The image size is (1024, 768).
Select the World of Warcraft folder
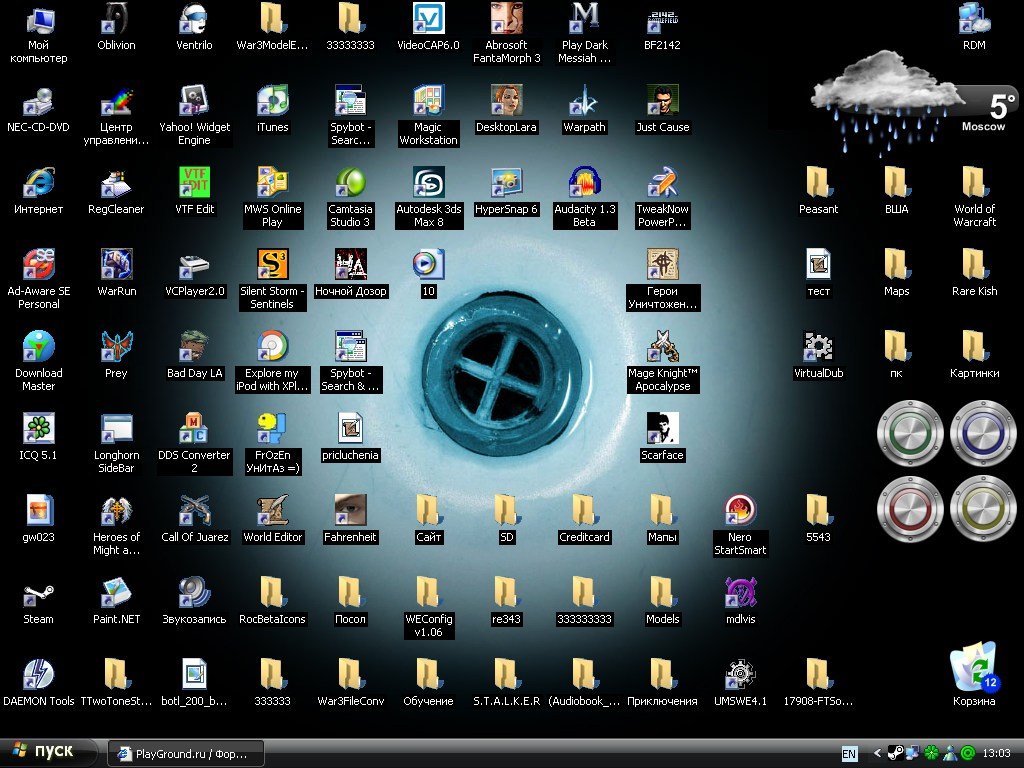pos(974,183)
